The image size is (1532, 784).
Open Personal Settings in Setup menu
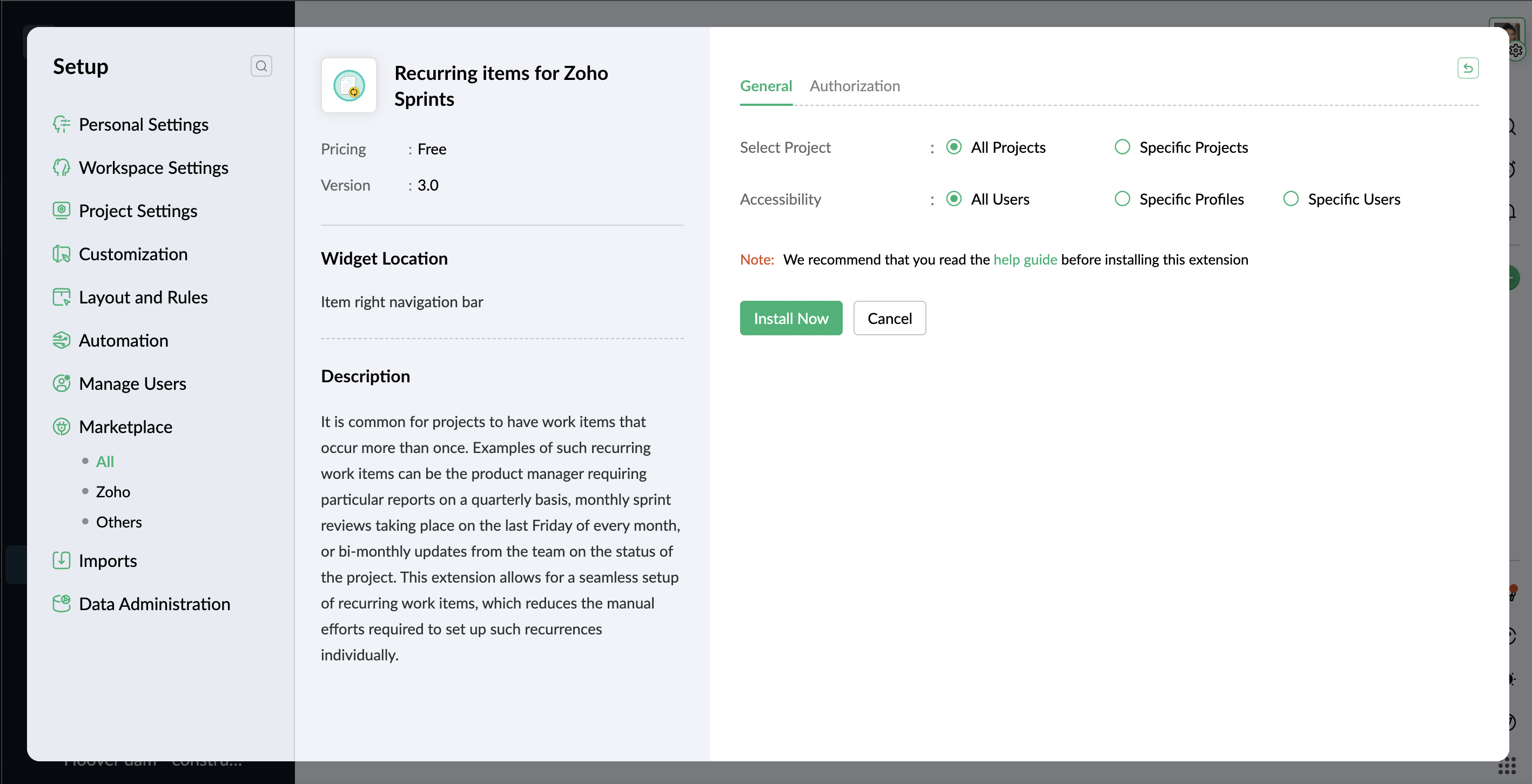(x=143, y=124)
